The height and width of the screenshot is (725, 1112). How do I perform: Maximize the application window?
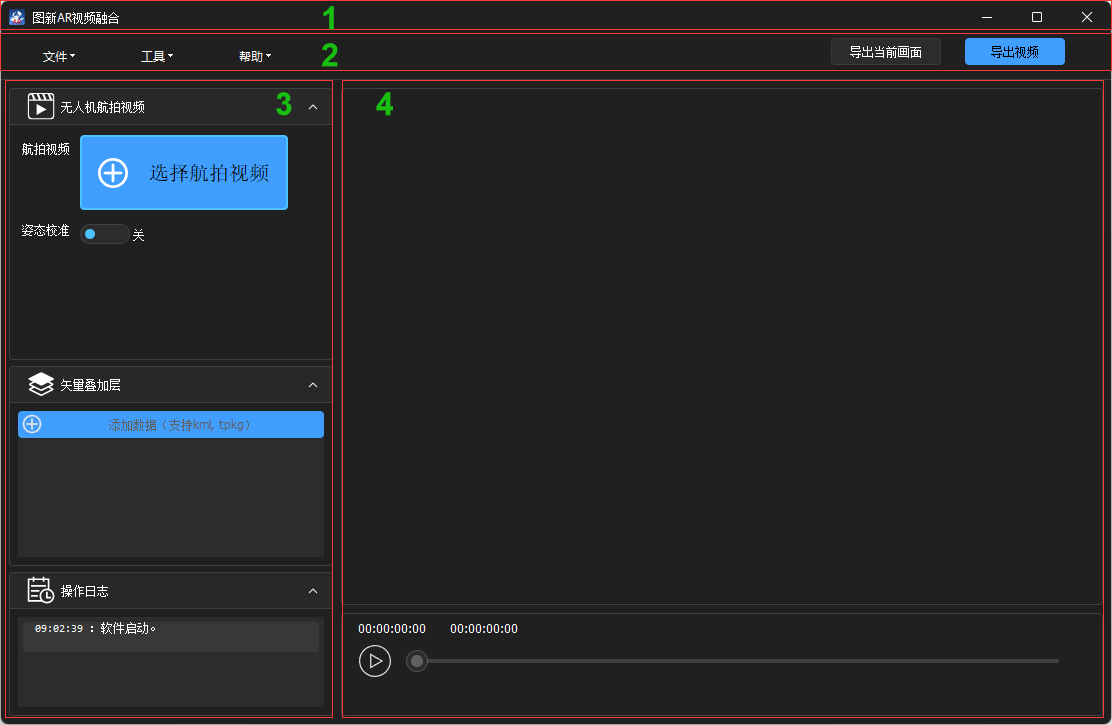(1037, 17)
